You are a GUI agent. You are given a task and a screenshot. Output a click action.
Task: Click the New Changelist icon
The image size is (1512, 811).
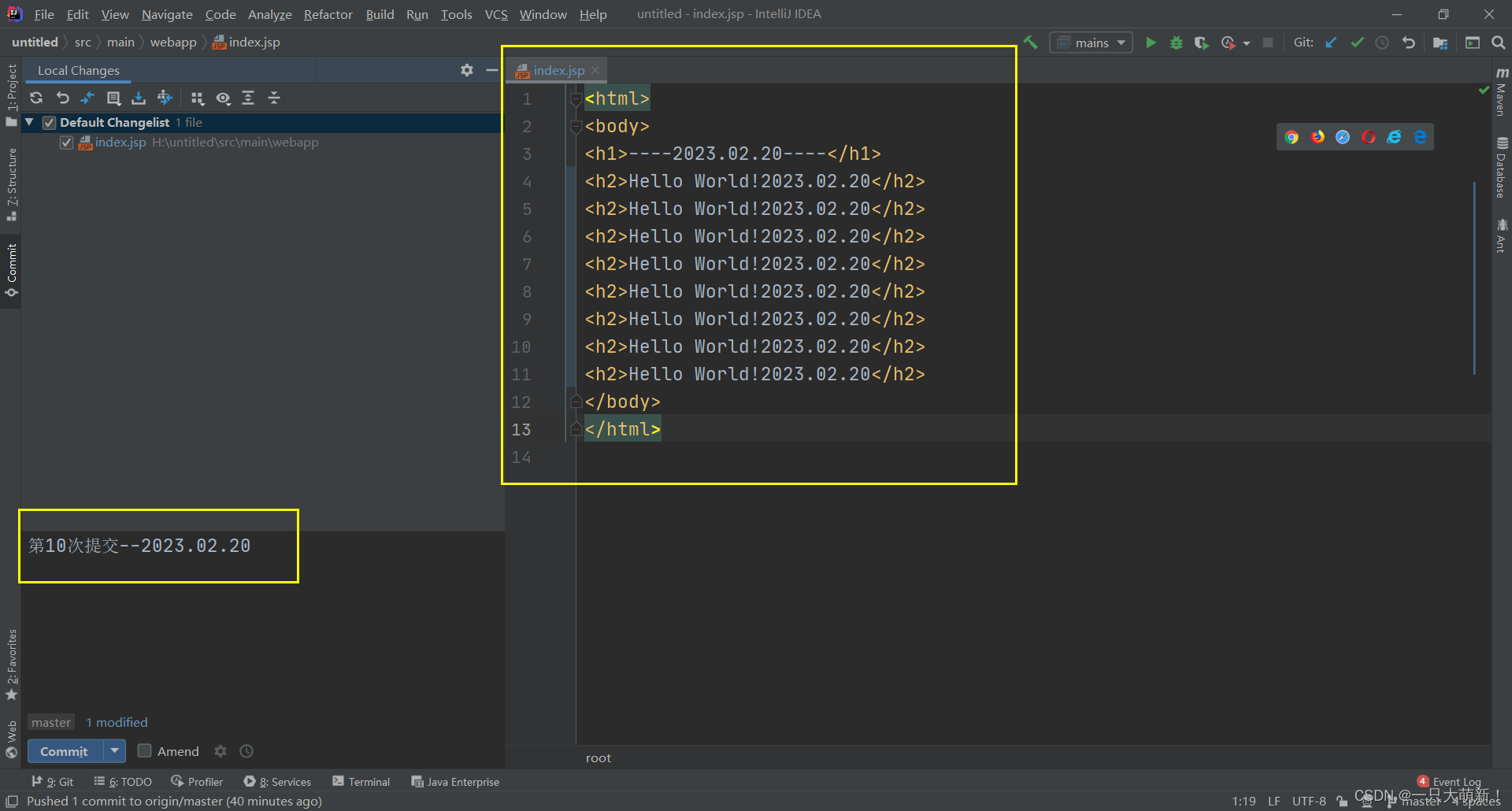click(113, 98)
